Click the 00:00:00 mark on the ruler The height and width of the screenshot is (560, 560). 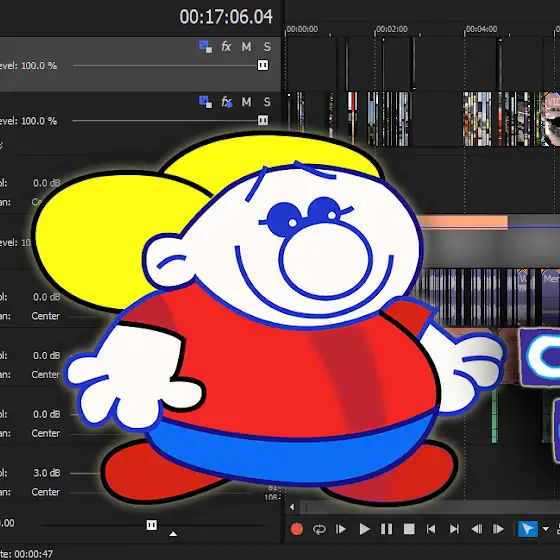[x=302, y=29]
